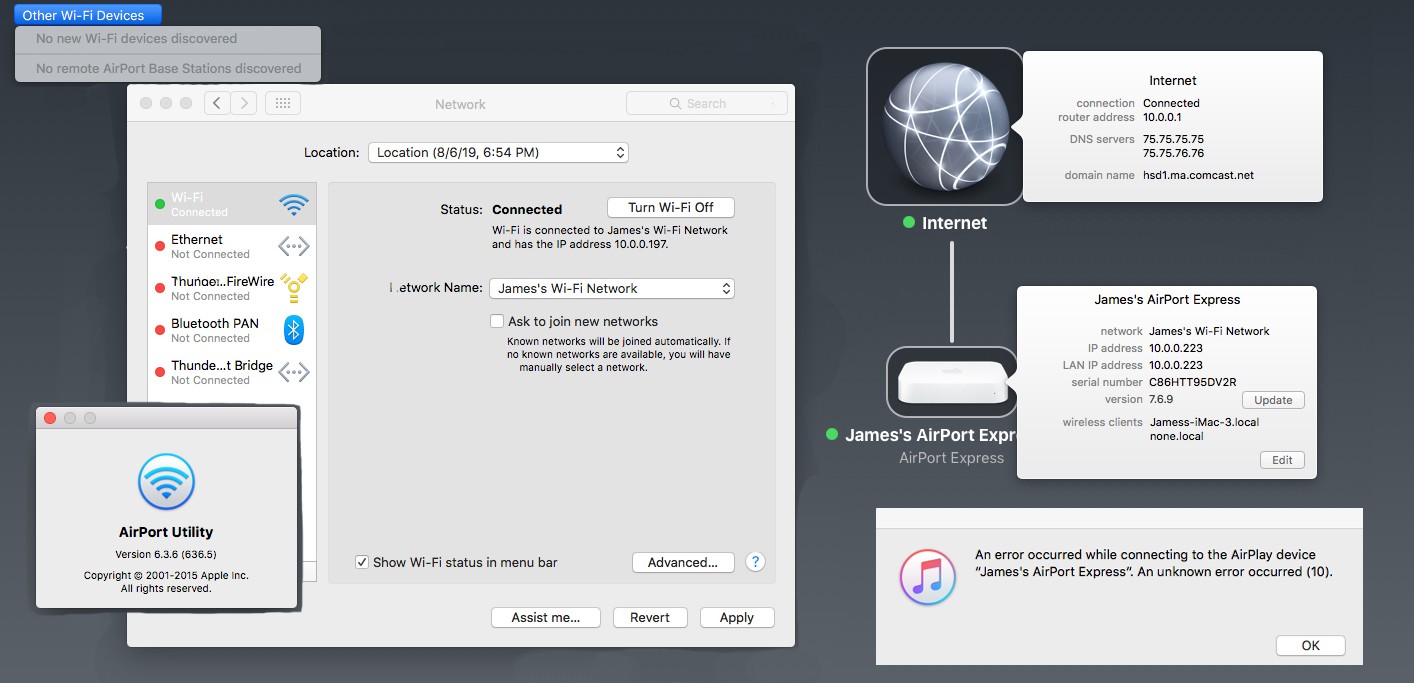The image size is (1414, 683).
Task: Click the search magnifier icon in Network window
Action: (676, 104)
